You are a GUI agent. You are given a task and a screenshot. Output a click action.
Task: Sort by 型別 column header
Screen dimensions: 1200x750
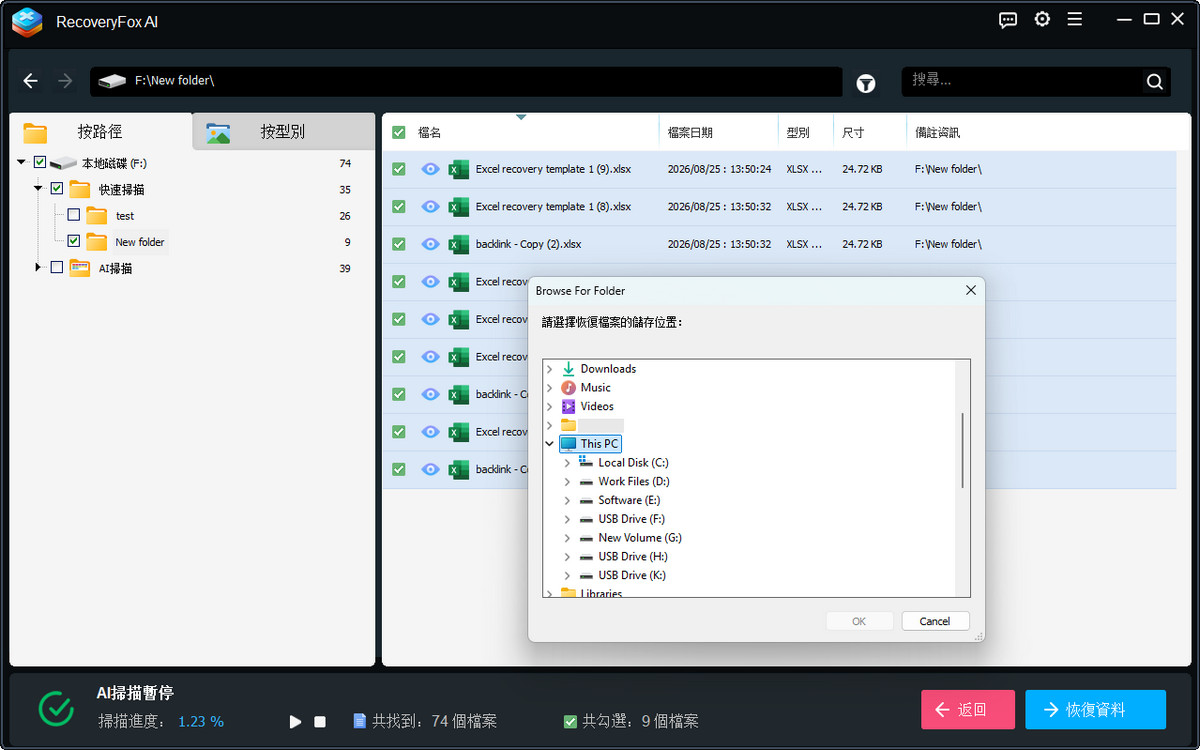coord(806,132)
